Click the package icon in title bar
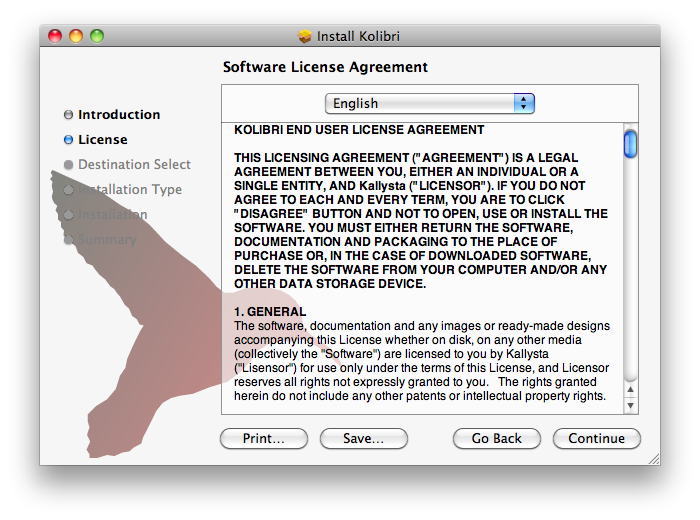The image size is (700, 520). 305,36
